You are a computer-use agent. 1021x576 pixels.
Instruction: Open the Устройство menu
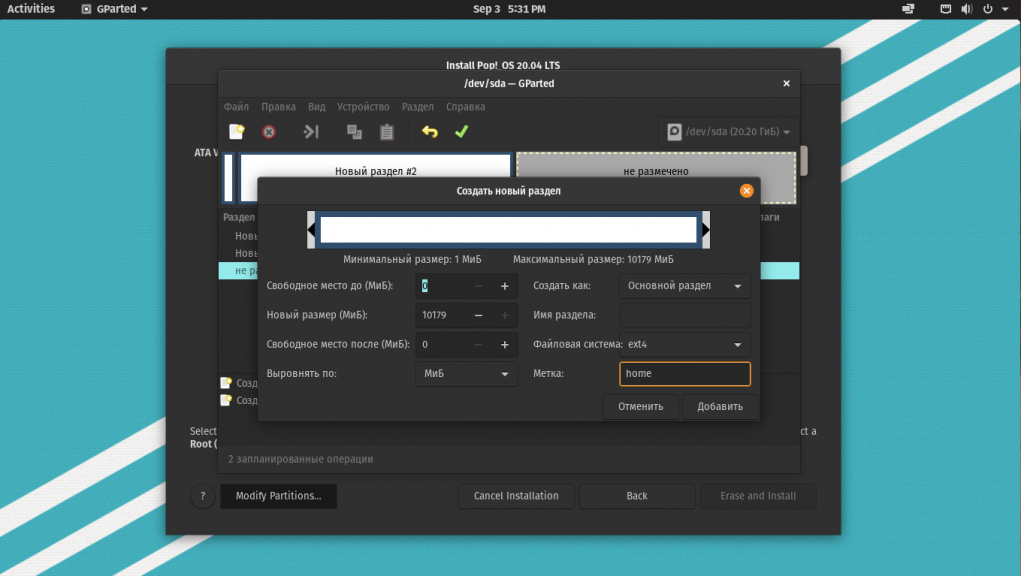pos(363,107)
